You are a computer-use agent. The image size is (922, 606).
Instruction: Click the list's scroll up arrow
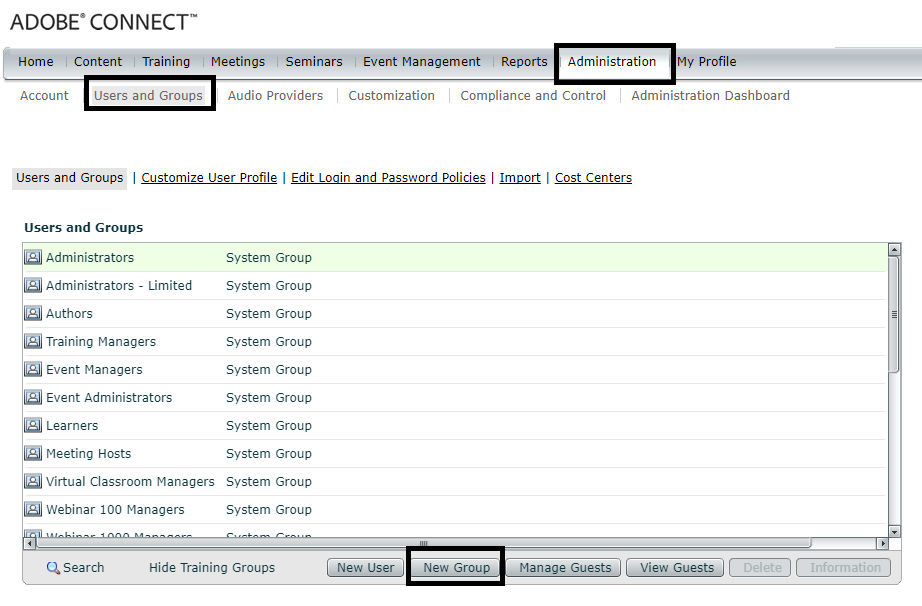tap(894, 250)
